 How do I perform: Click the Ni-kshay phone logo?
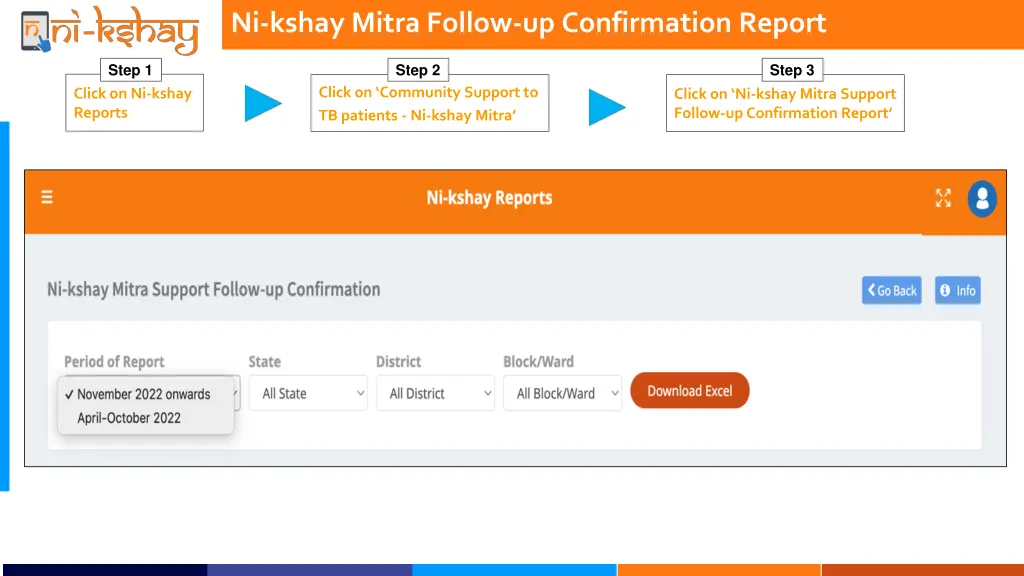point(37,30)
